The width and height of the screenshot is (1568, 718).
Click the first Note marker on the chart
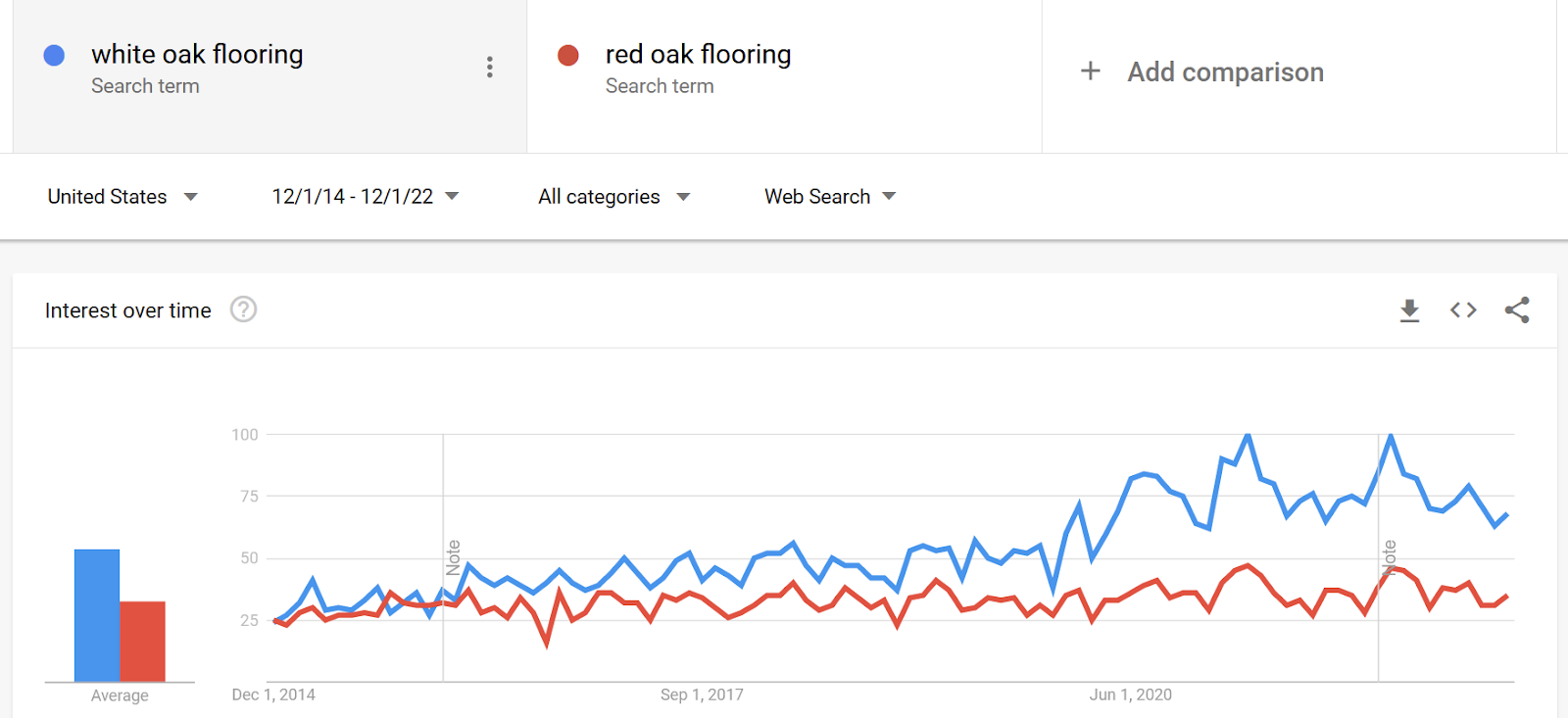453,557
